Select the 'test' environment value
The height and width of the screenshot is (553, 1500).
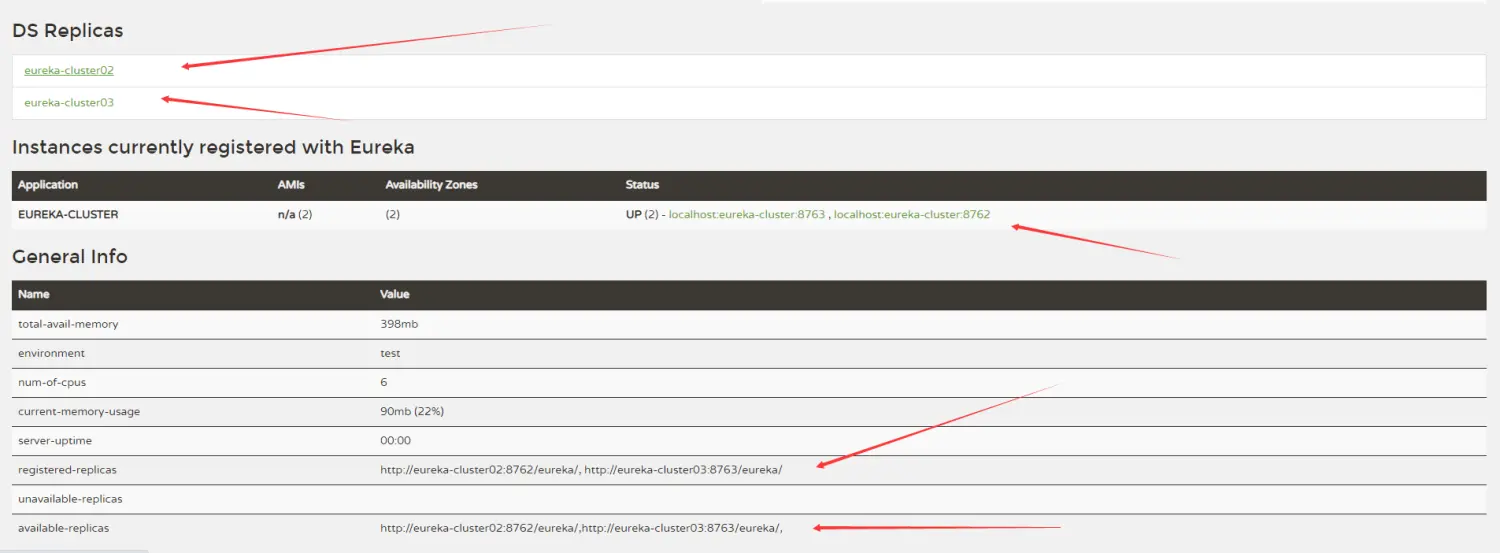click(390, 353)
